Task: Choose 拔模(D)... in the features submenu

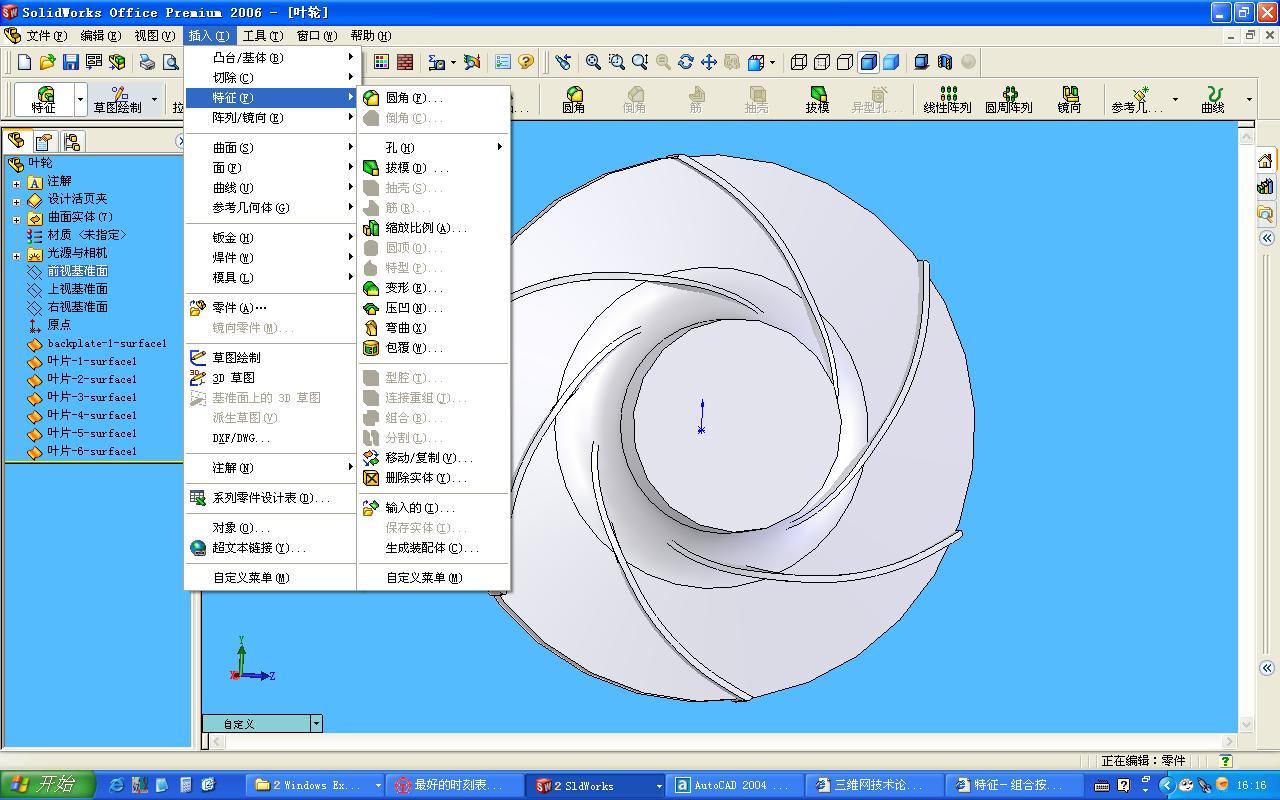Action: [434, 168]
